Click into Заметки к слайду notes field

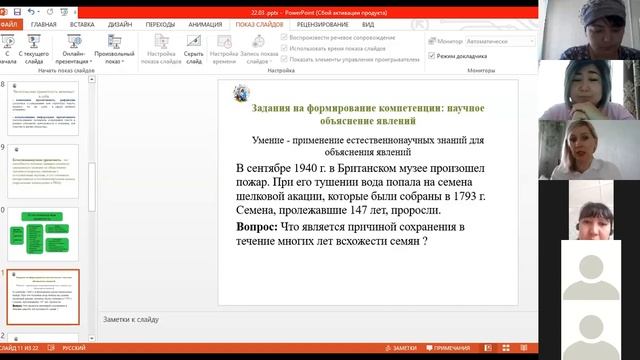pos(318,327)
